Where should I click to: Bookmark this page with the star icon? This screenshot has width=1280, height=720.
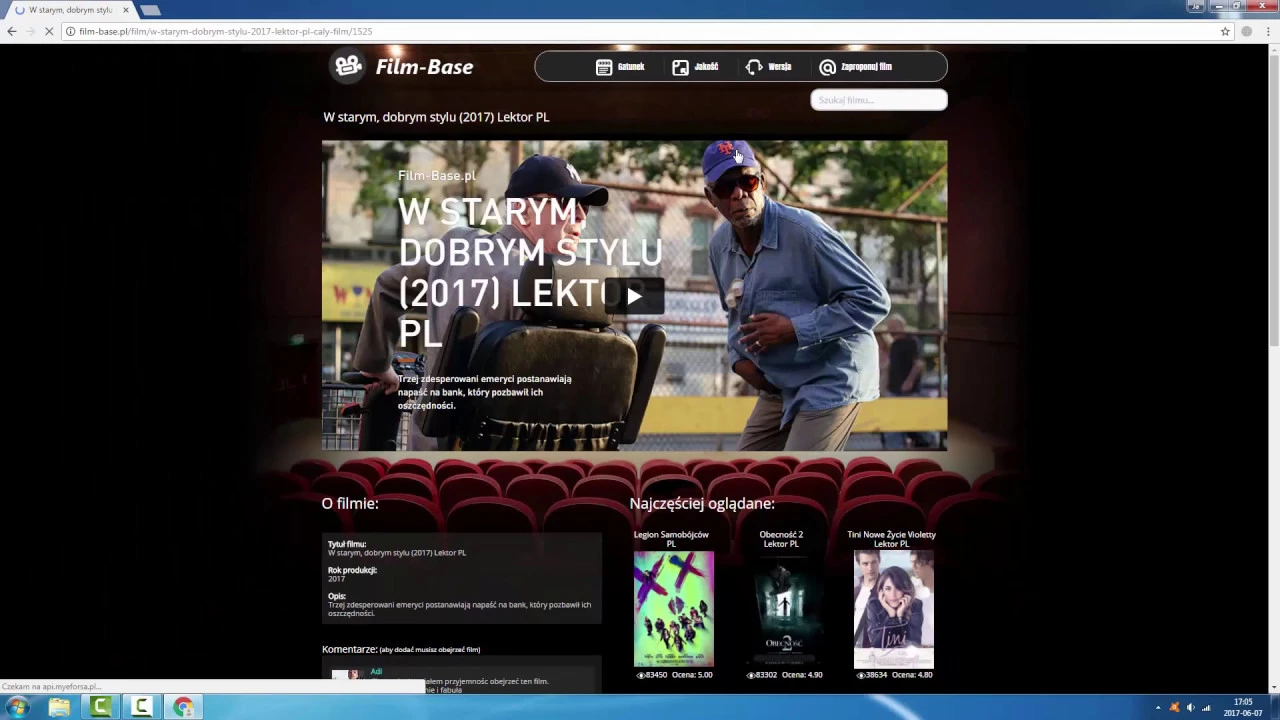click(x=1225, y=31)
